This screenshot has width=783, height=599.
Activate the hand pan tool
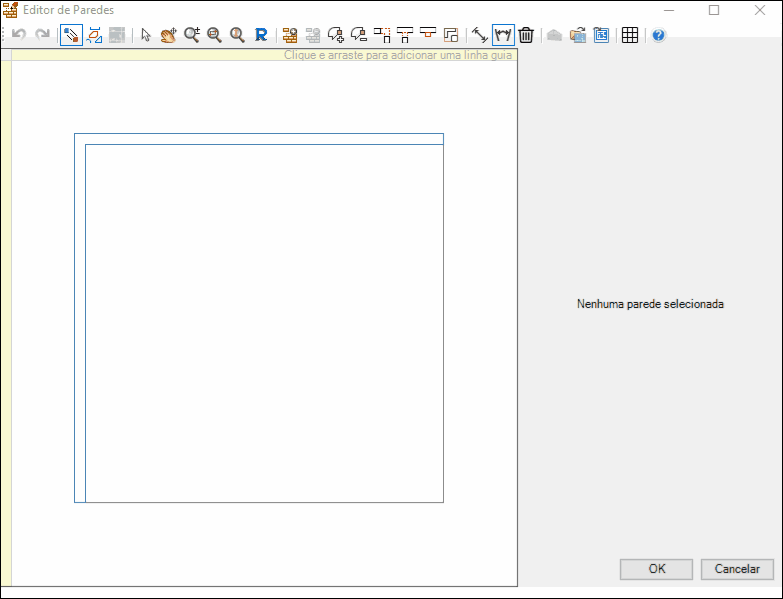point(168,35)
